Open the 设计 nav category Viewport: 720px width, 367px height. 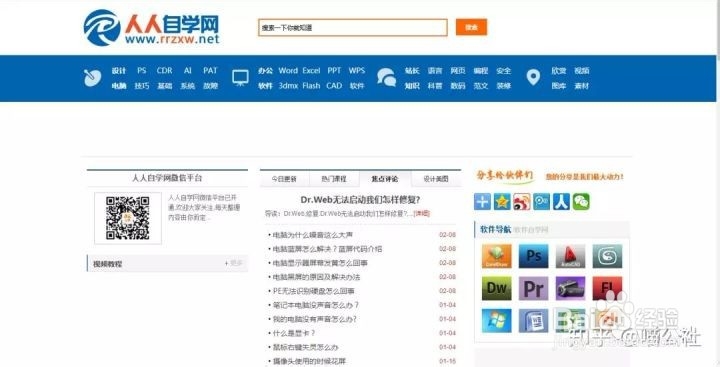pos(119,71)
